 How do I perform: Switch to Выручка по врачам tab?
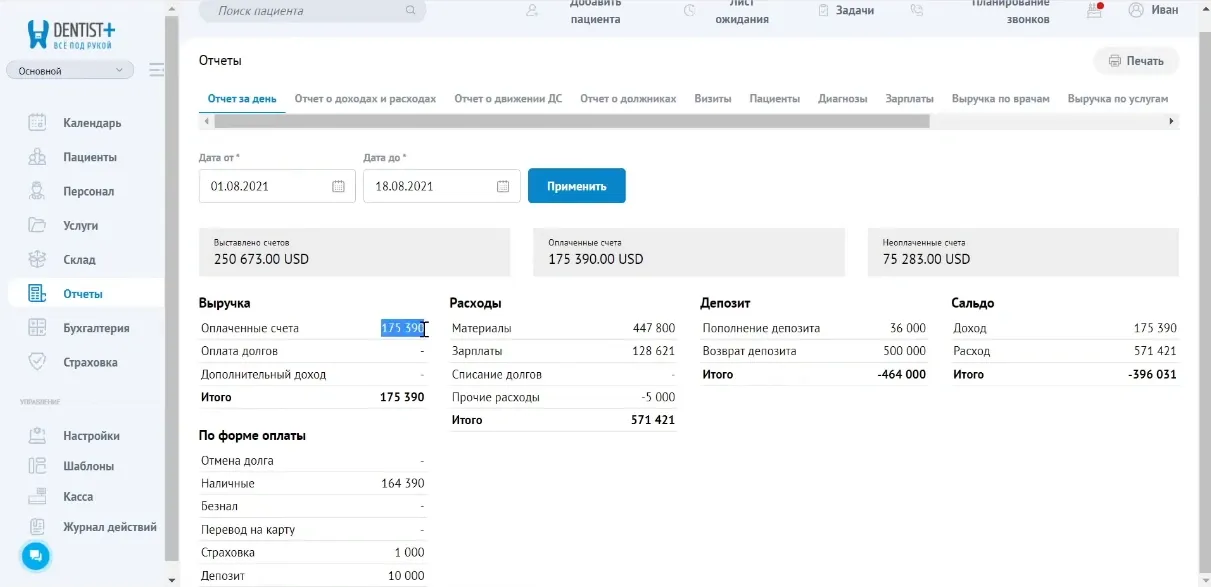tap(1001, 99)
